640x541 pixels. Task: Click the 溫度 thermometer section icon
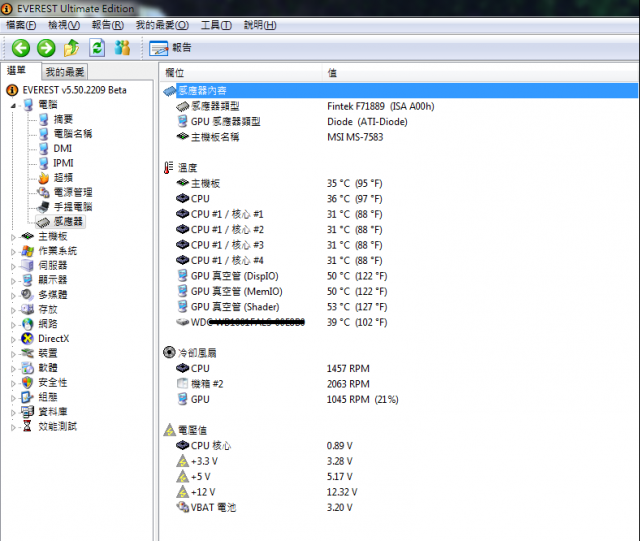(x=168, y=167)
